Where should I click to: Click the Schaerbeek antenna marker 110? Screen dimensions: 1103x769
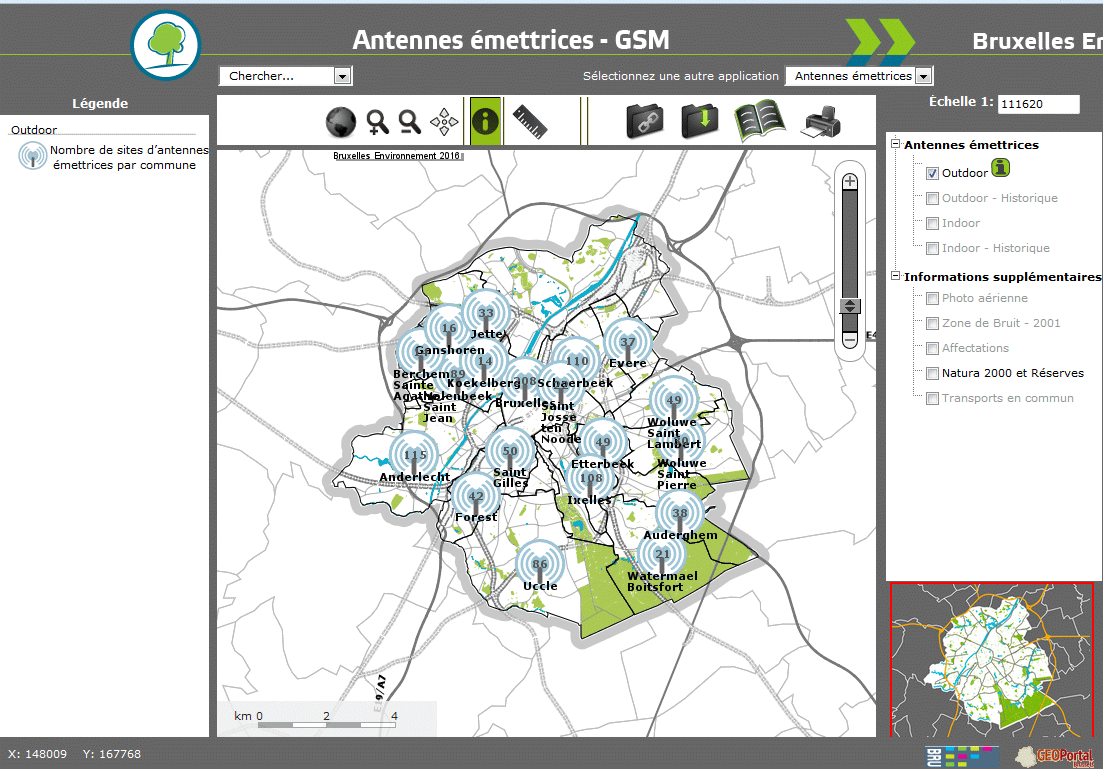point(576,361)
